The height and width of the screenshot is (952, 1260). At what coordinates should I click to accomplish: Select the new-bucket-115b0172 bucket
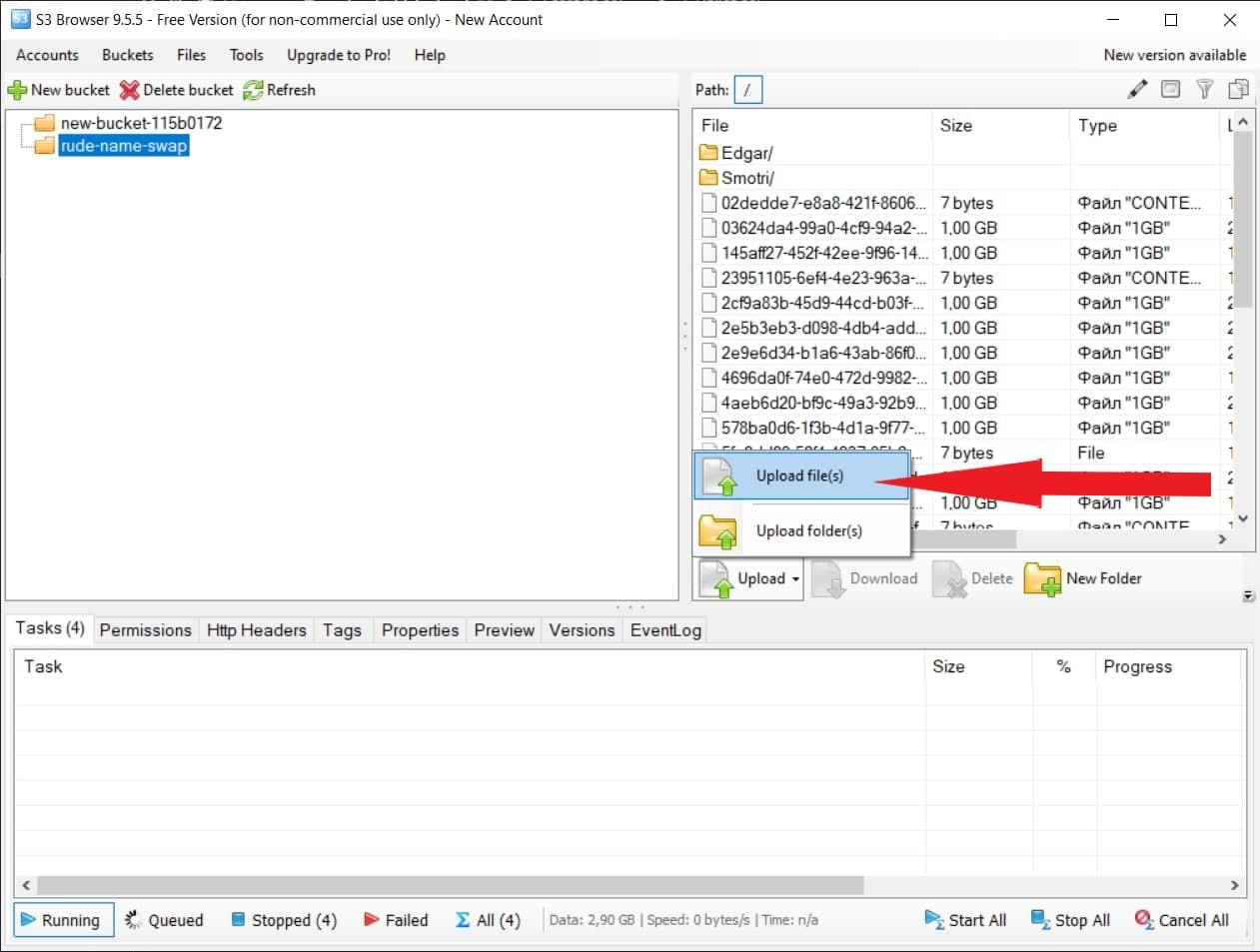tap(141, 123)
